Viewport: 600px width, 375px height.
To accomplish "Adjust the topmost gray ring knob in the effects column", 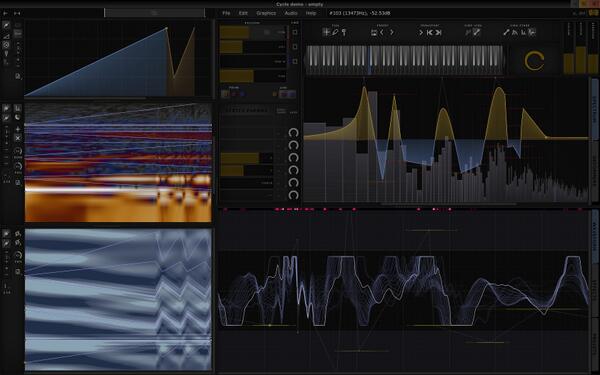I will click(x=293, y=133).
